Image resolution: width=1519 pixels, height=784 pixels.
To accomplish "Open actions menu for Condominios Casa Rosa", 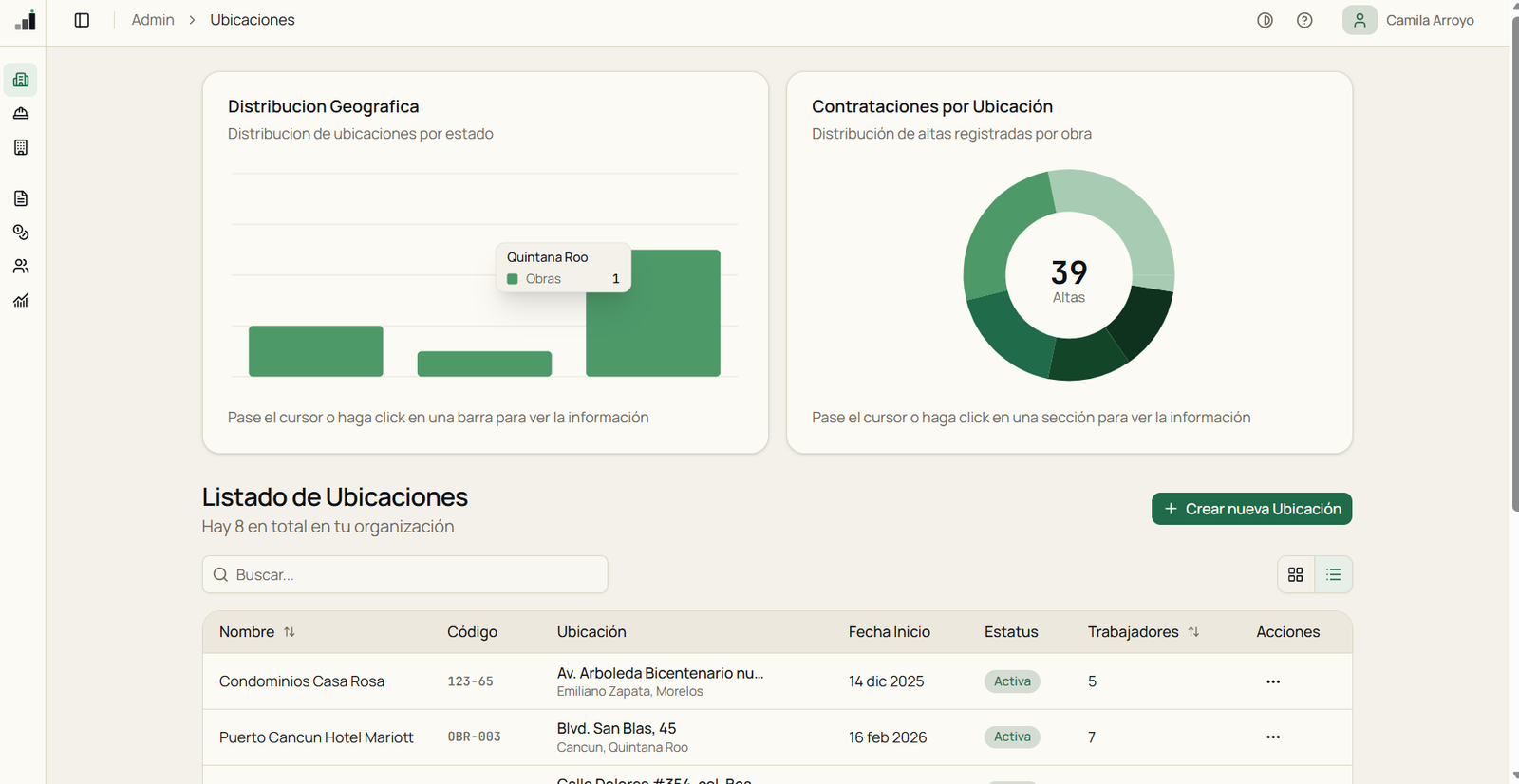I will point(1273,681).
